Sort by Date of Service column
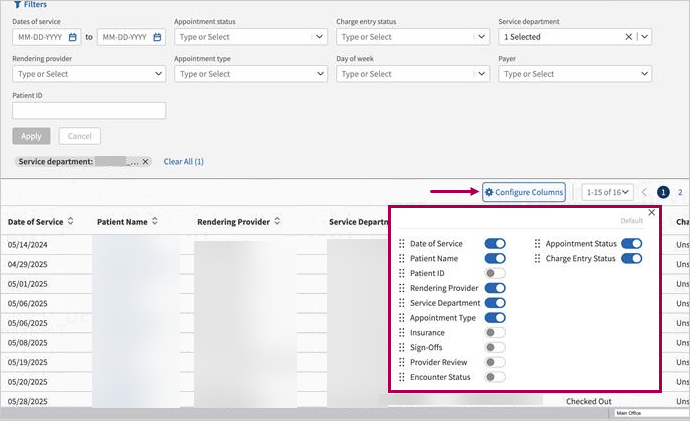This screenshot has height=421, width=690. click(71, 222)
